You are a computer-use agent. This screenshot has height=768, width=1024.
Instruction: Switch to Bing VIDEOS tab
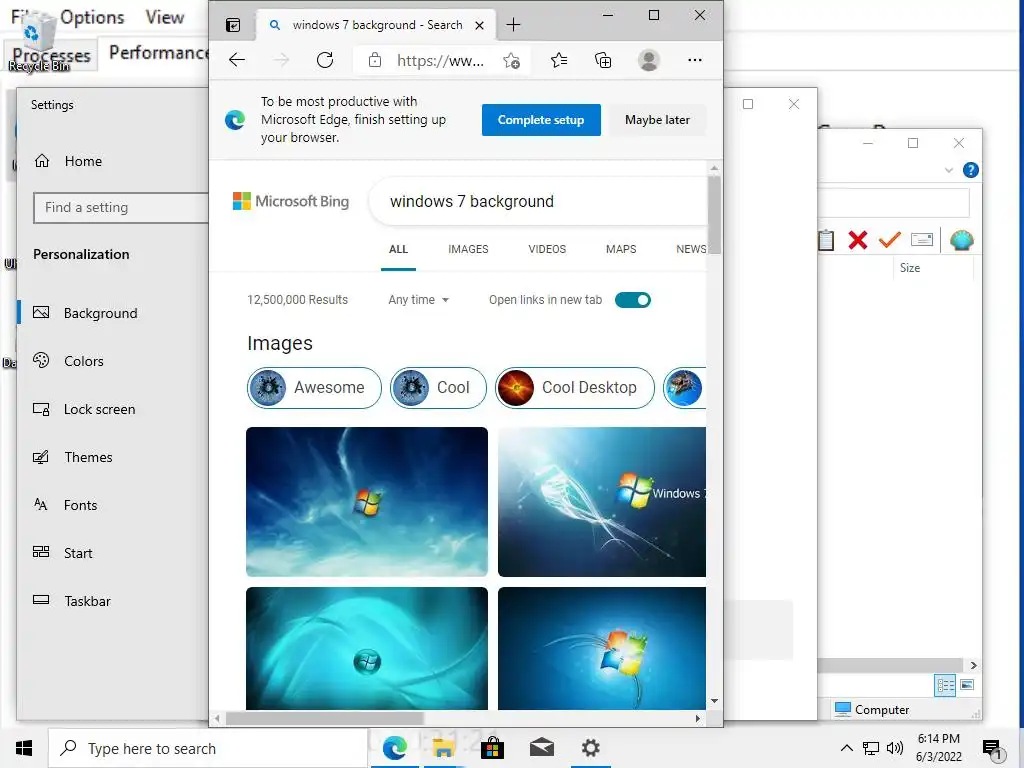click(547, 249)
